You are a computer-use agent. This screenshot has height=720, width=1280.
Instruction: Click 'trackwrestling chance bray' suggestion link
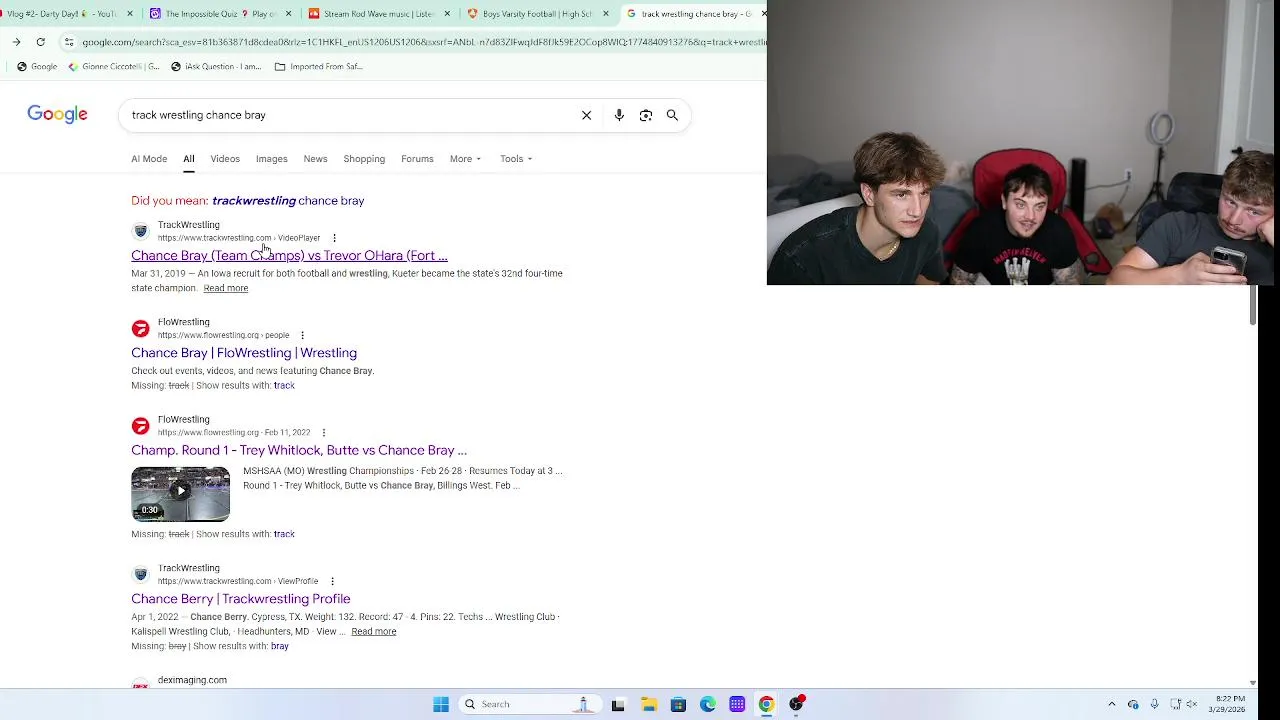coord(288,201)
